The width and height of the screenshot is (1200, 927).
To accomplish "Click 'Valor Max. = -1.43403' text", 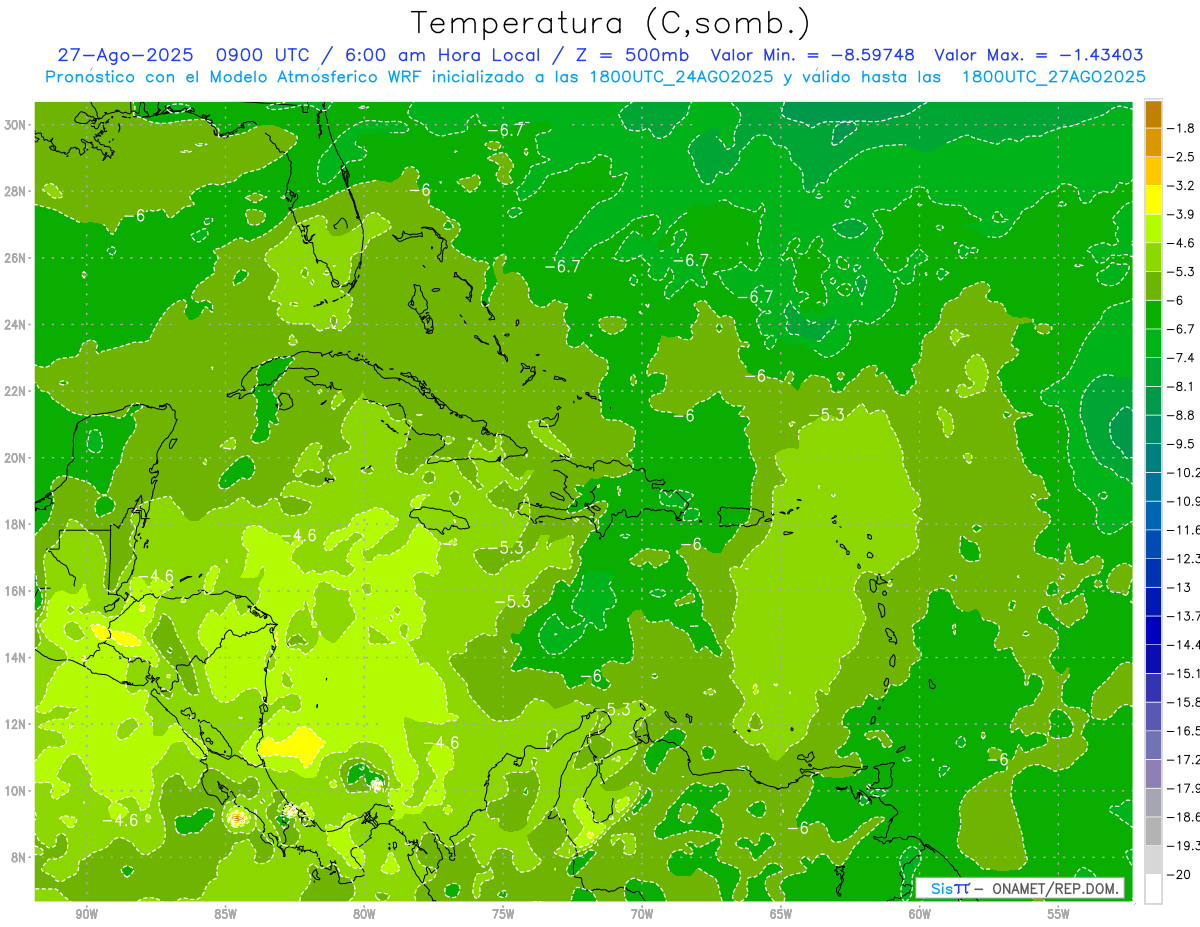I will (1039, 55).
